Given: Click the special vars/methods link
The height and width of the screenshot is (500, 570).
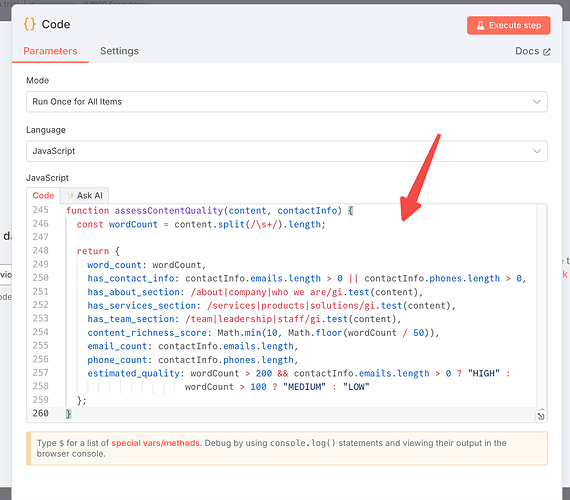Looking at the screenshot, I should tap(155, 443).
